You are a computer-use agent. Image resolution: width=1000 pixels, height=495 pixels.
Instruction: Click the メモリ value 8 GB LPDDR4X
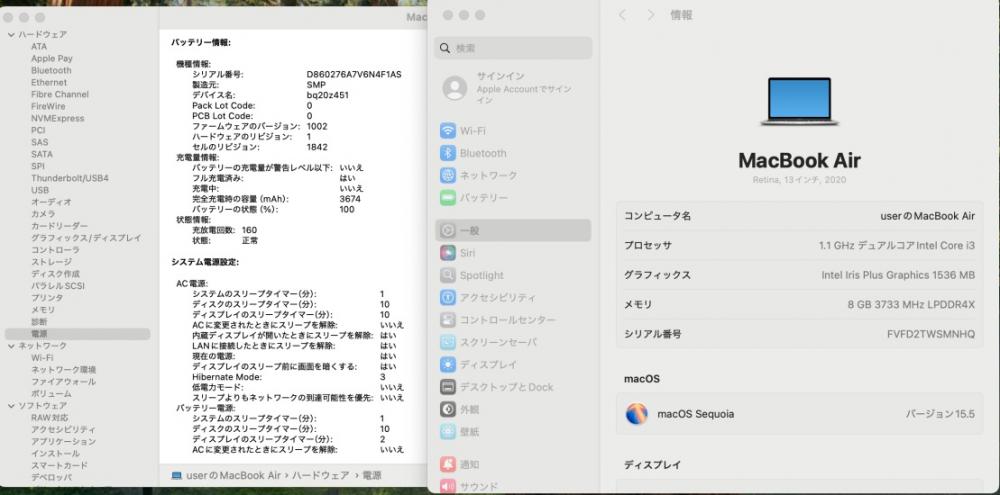tap(911, 305)
